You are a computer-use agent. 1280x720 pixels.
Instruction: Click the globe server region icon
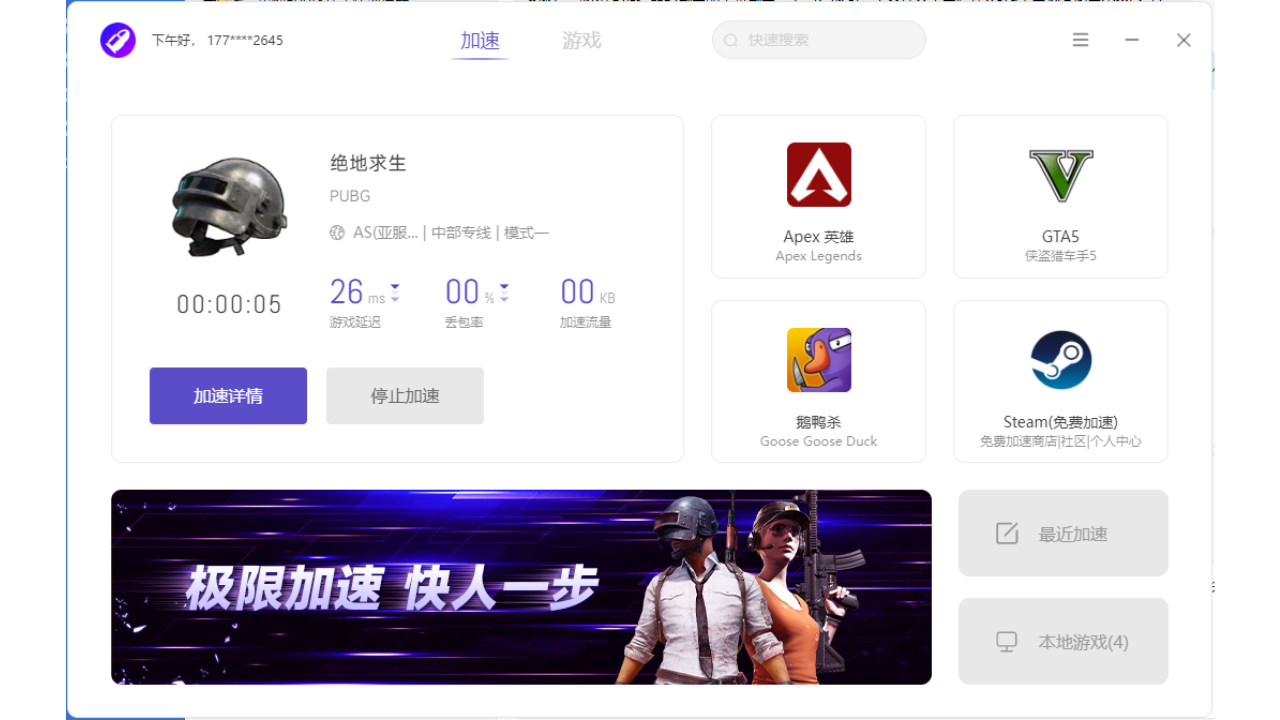(x=337, y=233)
